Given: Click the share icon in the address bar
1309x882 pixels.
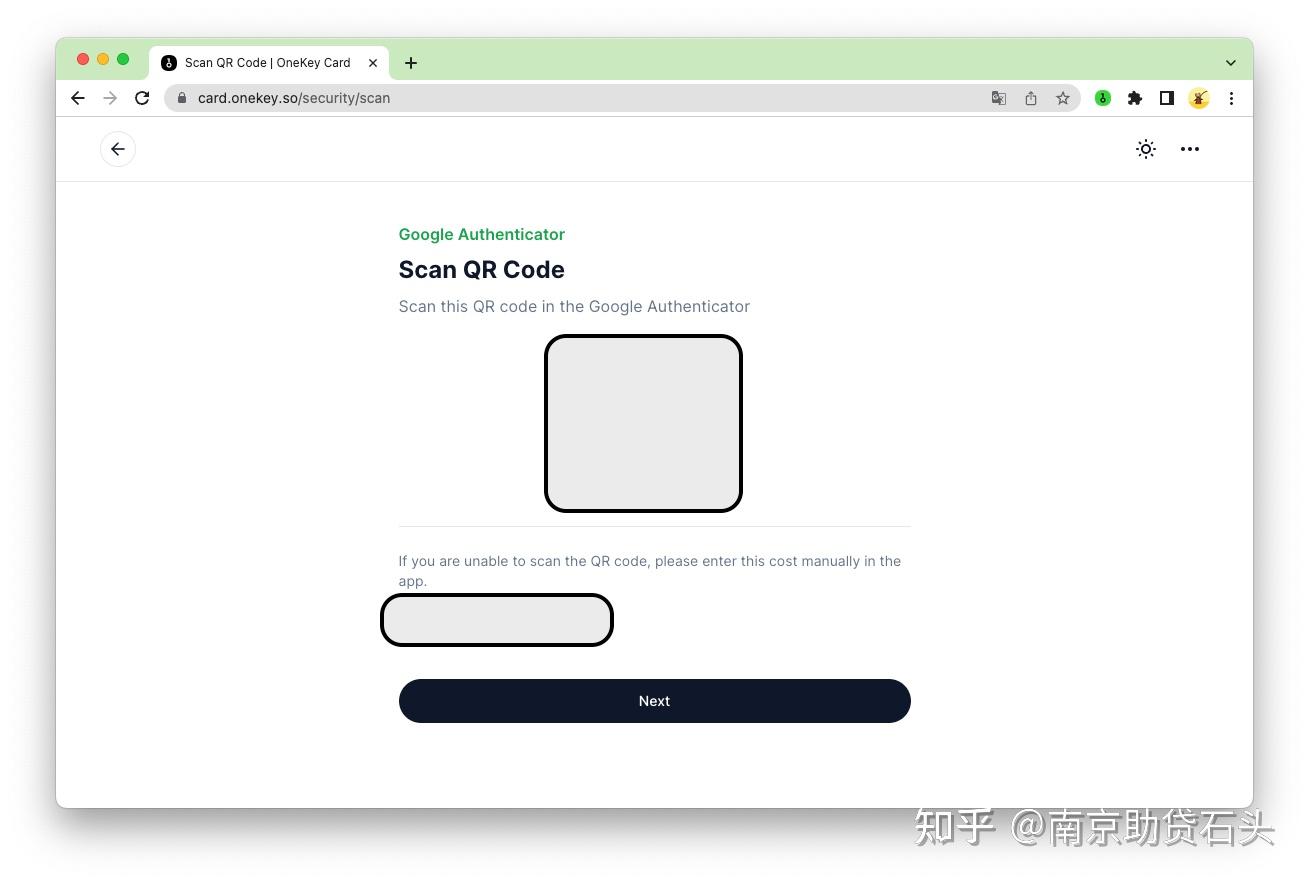Looking at the screenshot, I should click(x=1031, y=98).
